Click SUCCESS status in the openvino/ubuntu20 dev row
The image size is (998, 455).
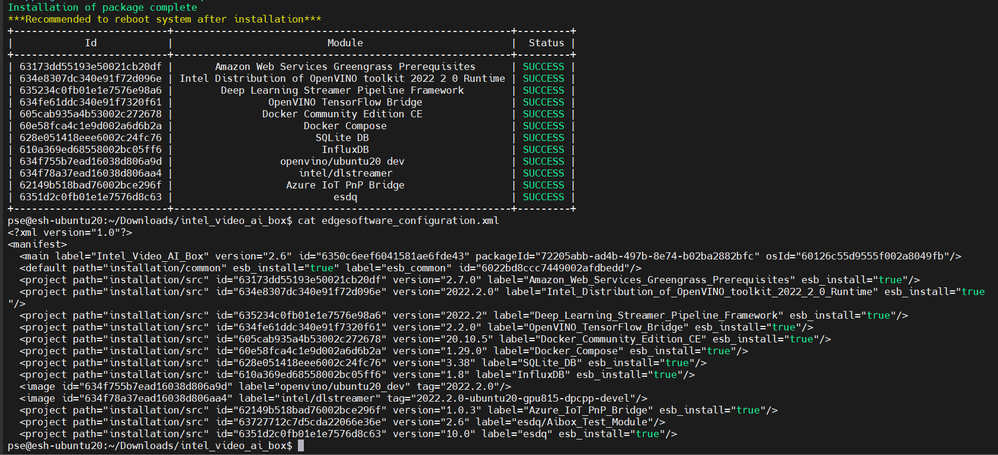pos(544,162)
